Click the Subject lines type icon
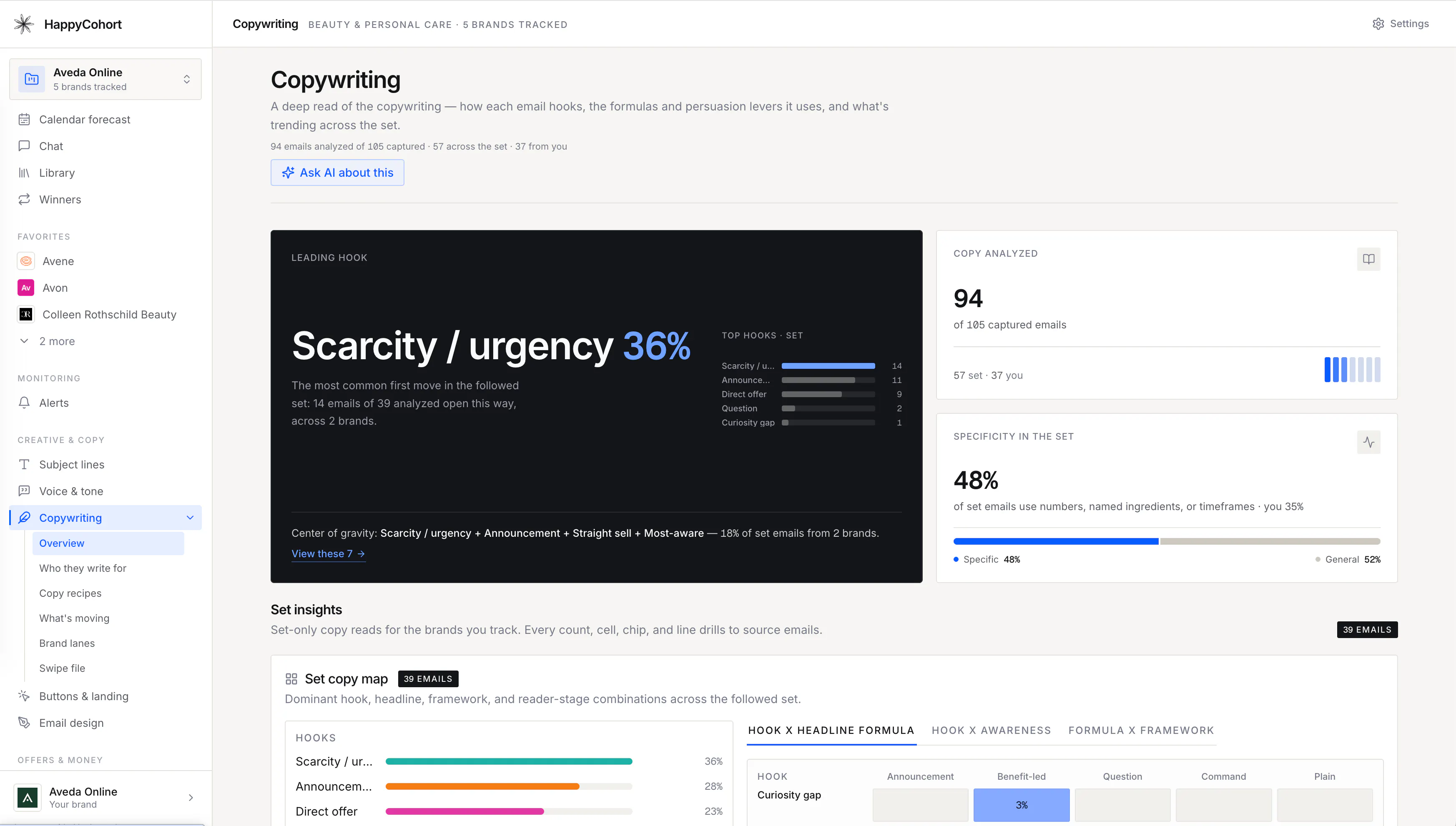This screenshot has width=1456, height=826. [24, 465]
